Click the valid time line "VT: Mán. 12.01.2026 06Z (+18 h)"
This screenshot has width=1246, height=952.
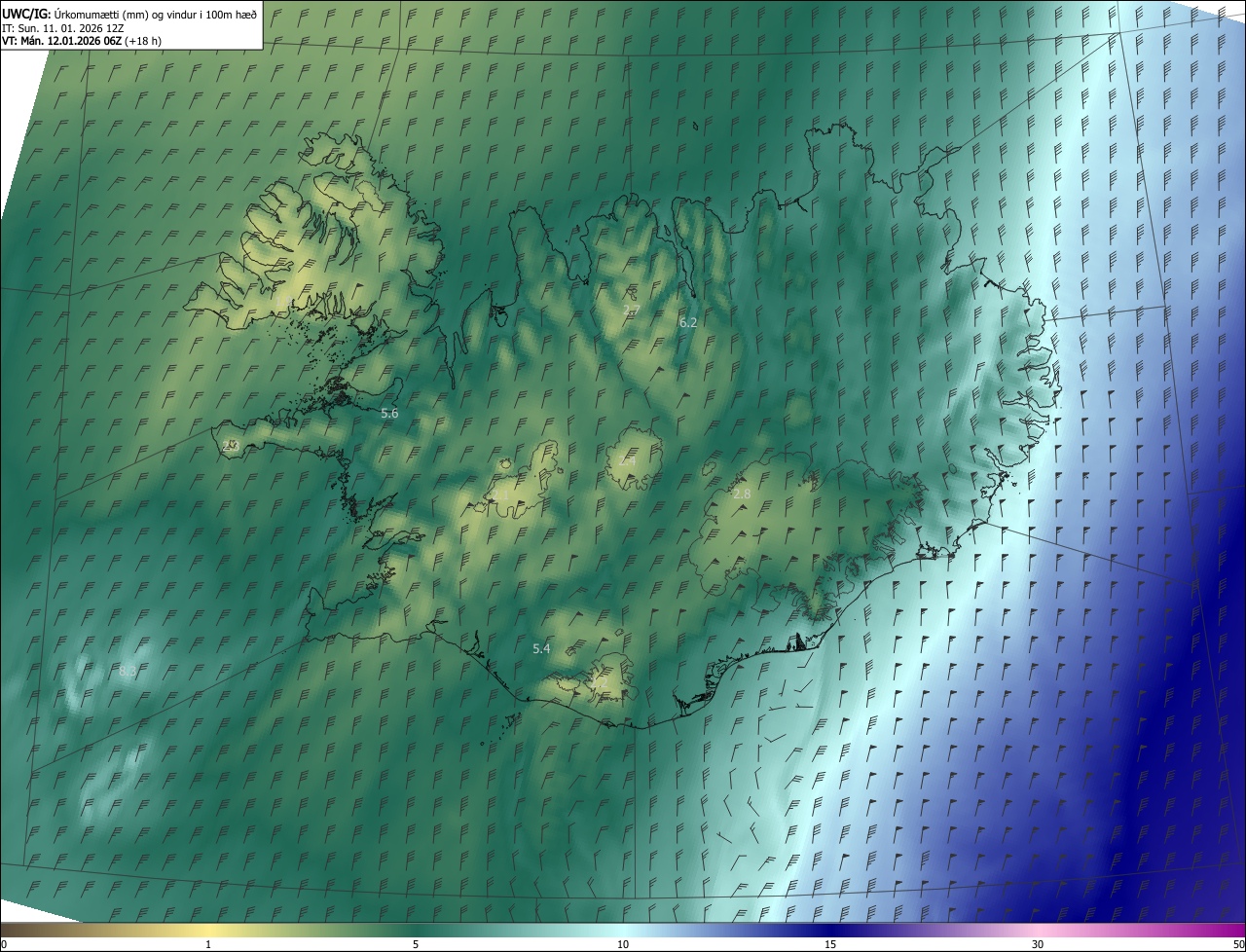[82, 41]
